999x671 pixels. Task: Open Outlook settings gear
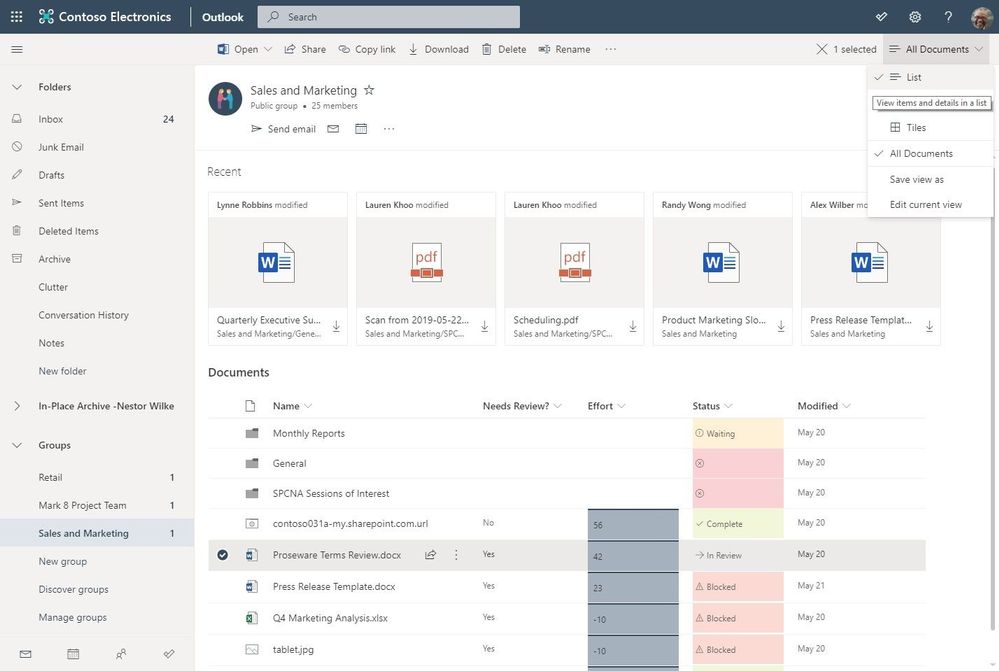(913, 15)
